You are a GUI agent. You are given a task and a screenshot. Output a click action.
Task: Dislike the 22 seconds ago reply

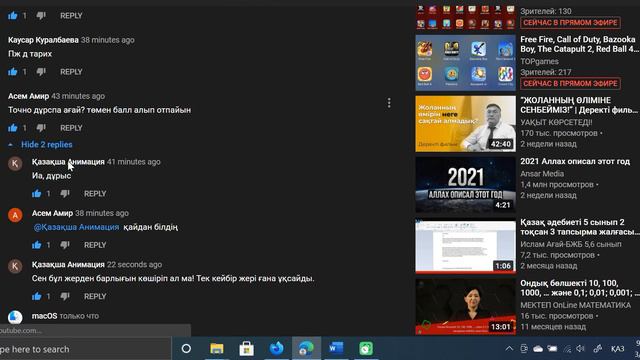[65, 297]
